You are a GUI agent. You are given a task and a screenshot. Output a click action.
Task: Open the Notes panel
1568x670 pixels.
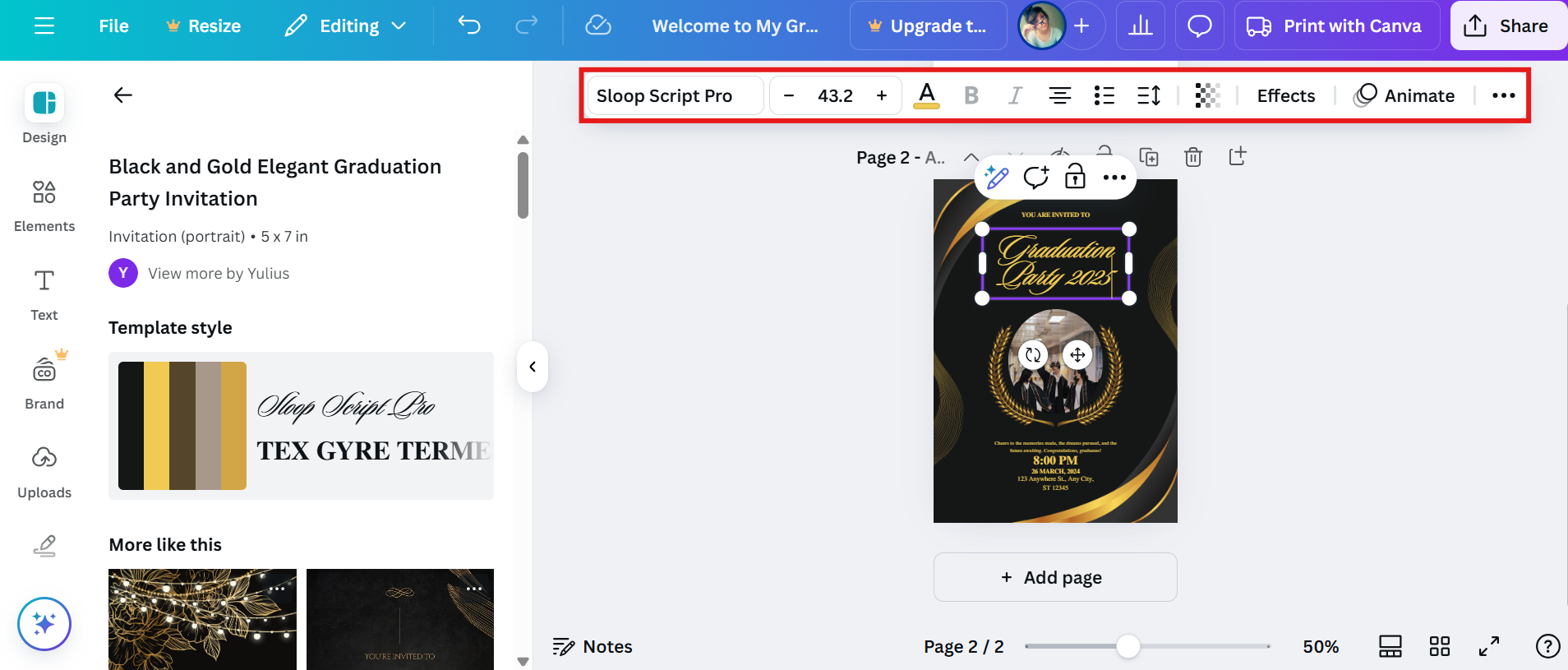pyautogui.click(x=593, y=647)
